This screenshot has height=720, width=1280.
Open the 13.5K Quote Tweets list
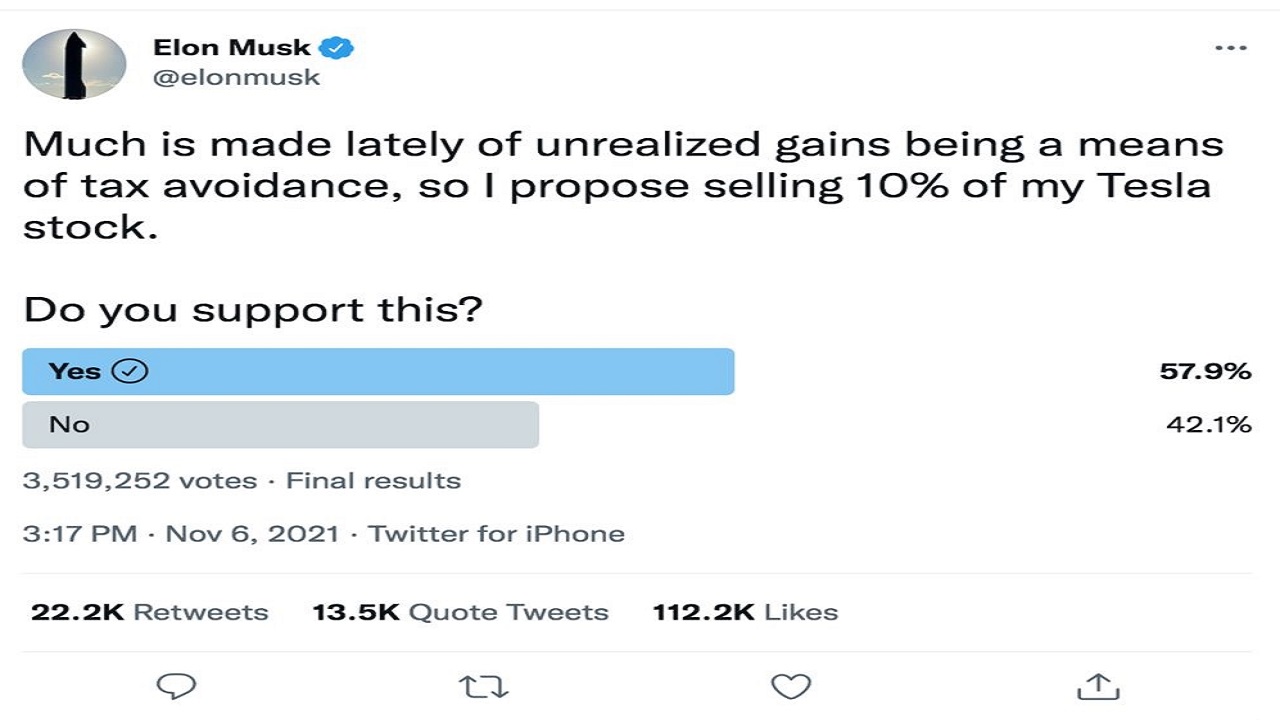pyautogui.click(x=460, y=612)
